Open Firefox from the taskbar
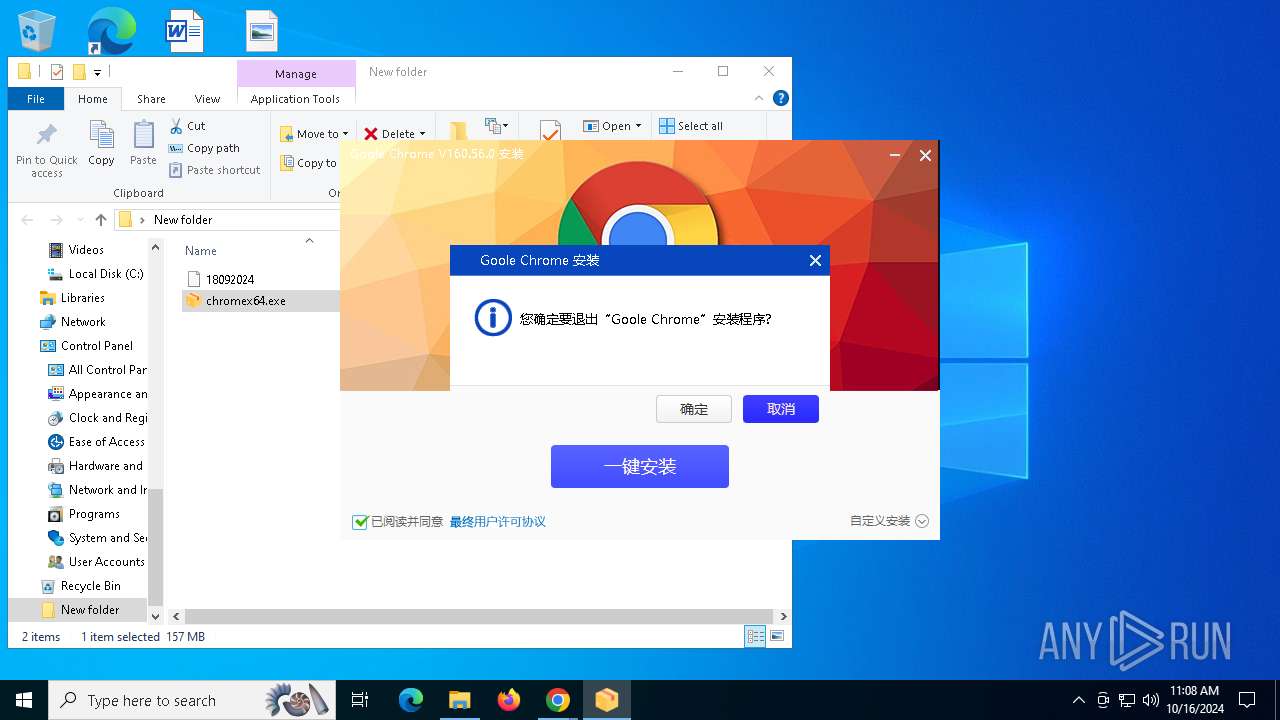 tap(509, 700)
